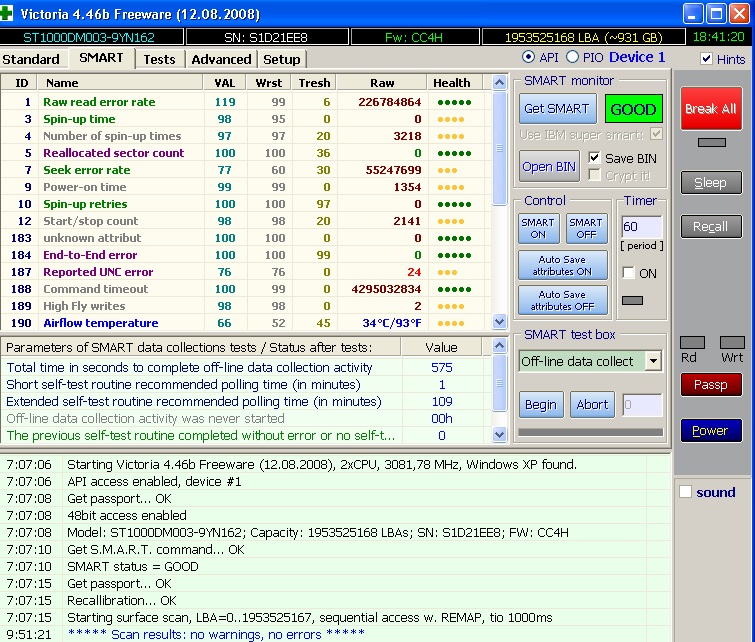This screenshot has height=642, width=755.
Task: Toggle the Hints checkbox
Action: [706, 59]
